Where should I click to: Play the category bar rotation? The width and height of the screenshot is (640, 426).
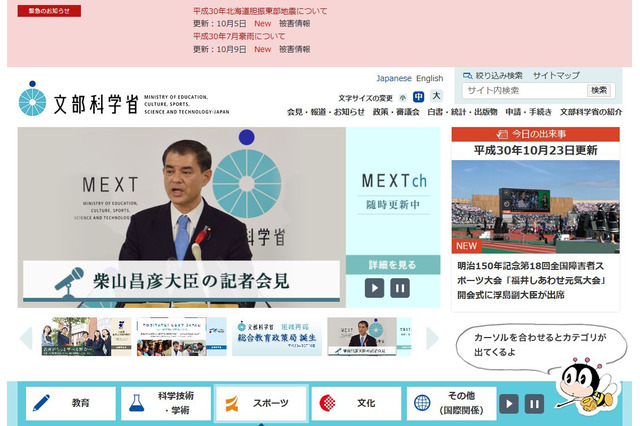(509, 404)
